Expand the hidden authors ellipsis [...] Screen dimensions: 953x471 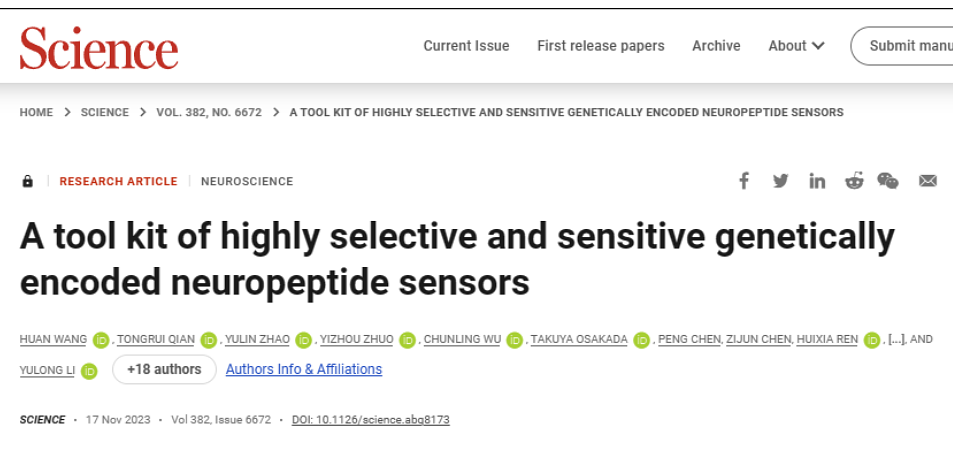coord(896,340)
